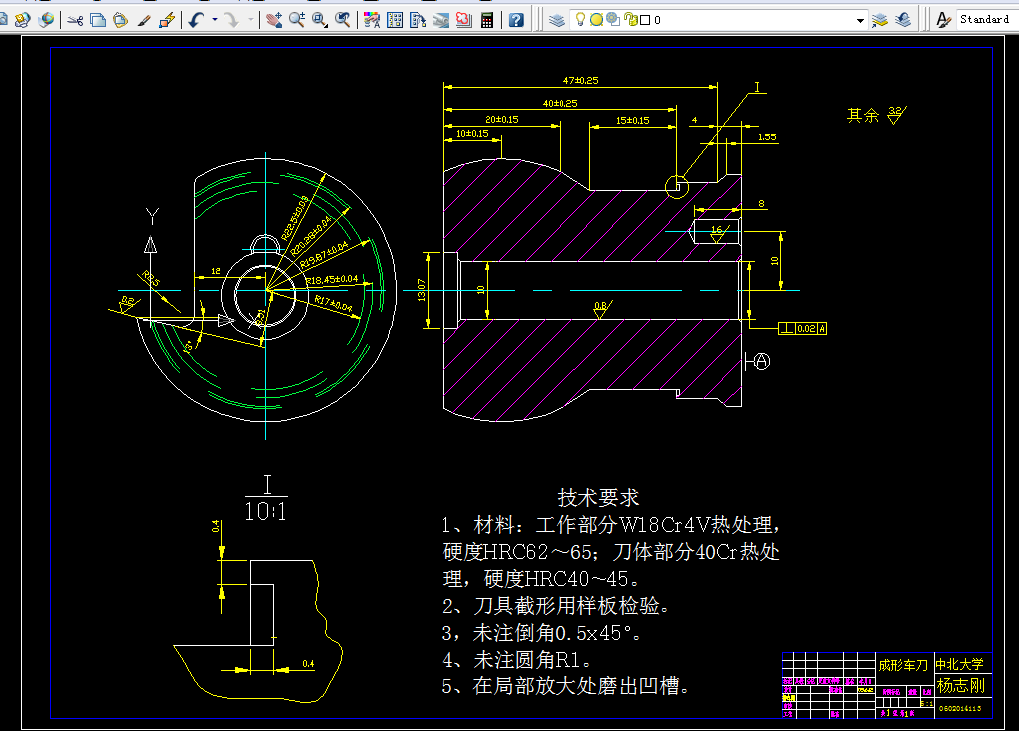Image resolution: width=1019 pixels, height=731 pixels.
Task: Toggle the lock on layer 0
Action: click(x=628, y=18)
